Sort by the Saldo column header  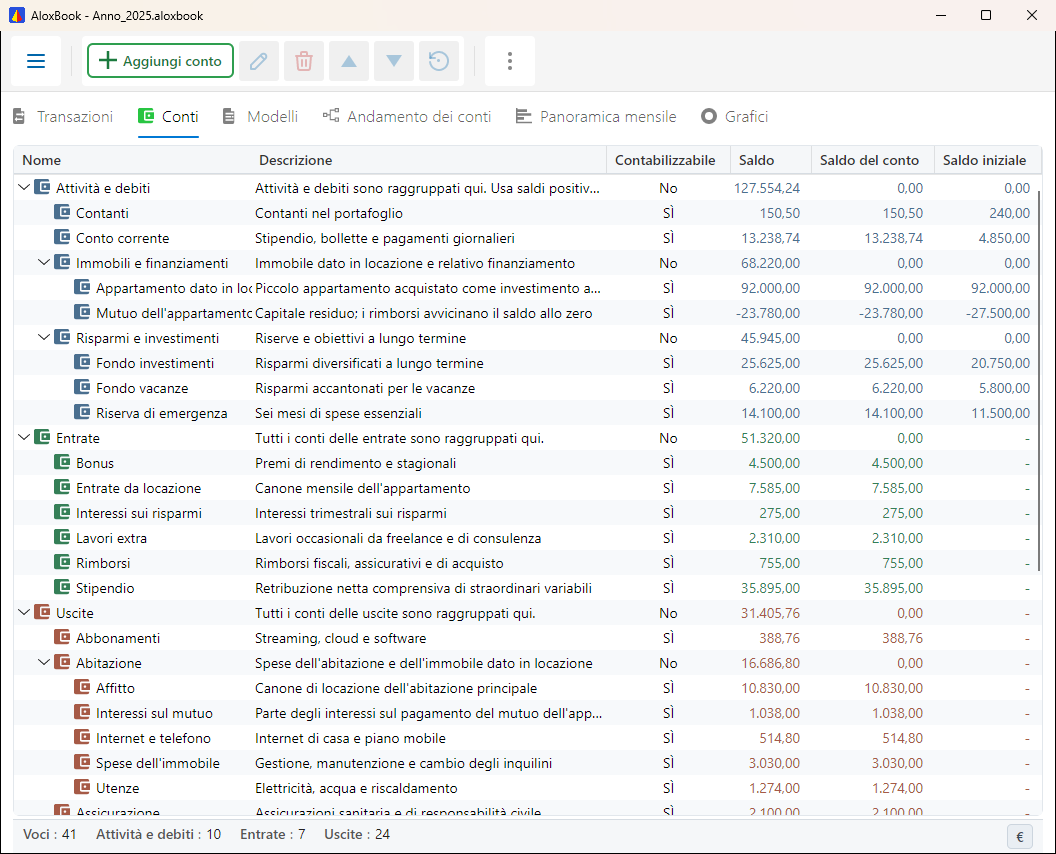(x=771, y=160)
